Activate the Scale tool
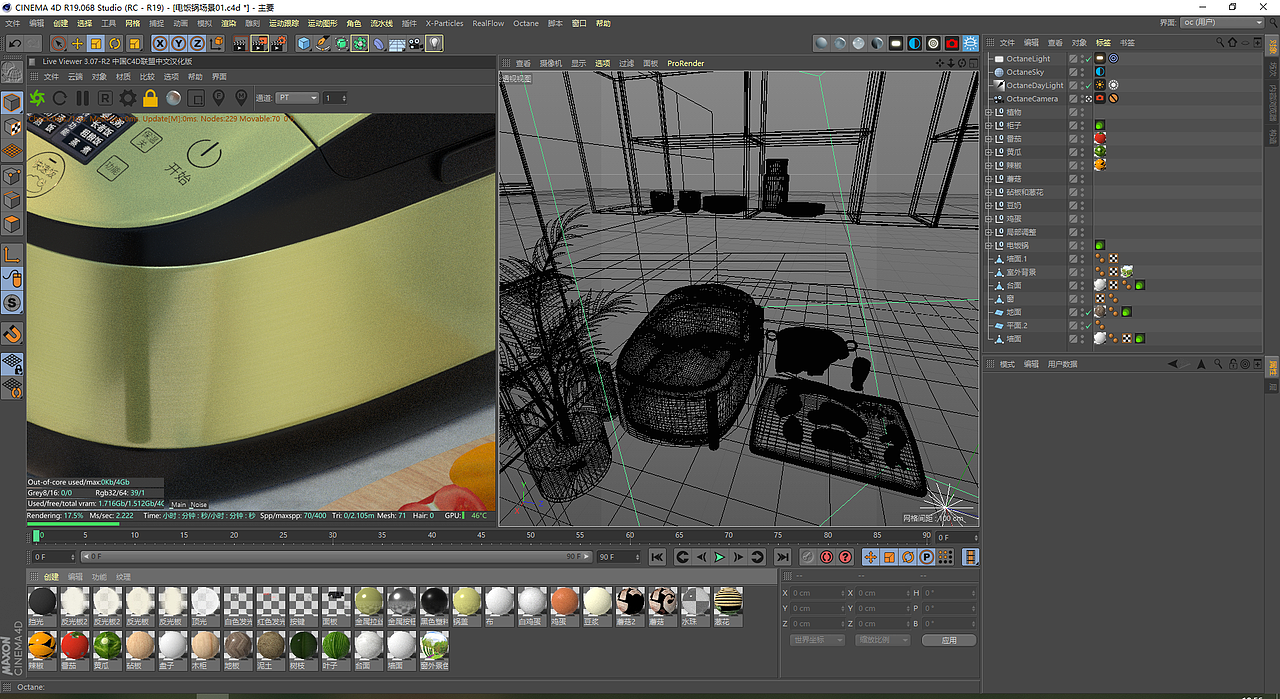Screen dimensions: 1280x699 coord(96,43)
